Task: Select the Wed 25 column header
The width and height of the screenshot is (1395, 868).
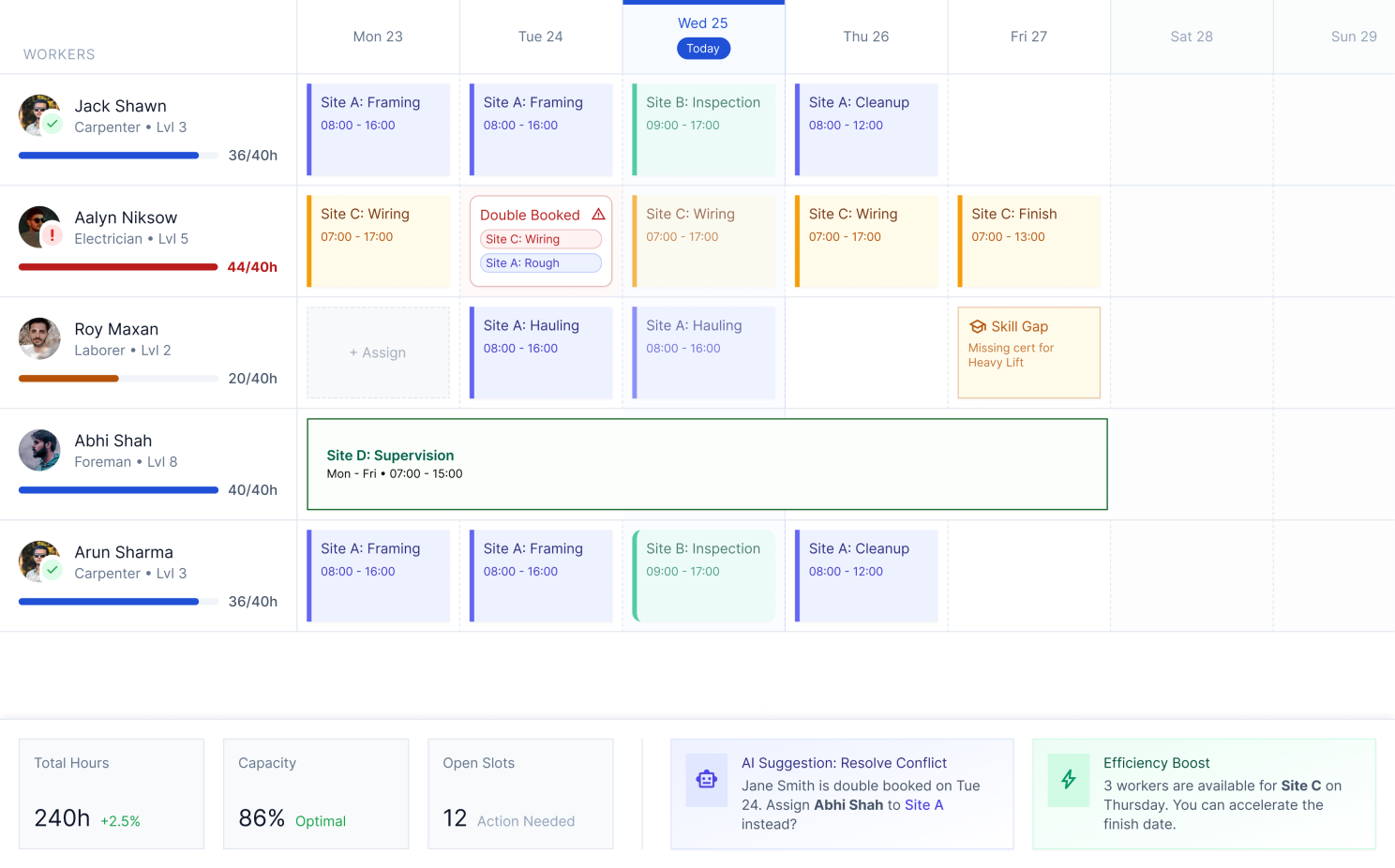Action: point(703,37)
